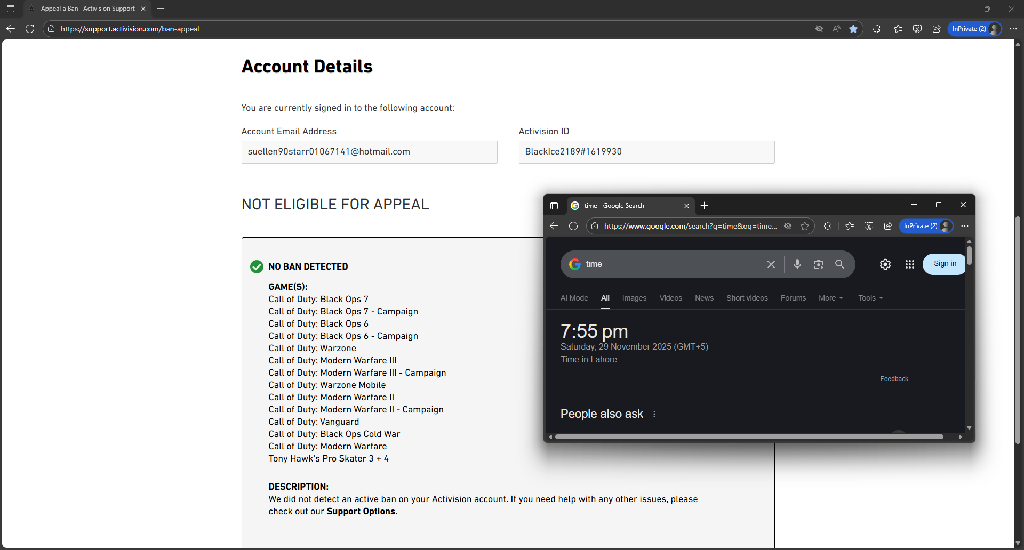Open Google quick settings gear
The height and width of the screenshot is (550, 1024).
click(x=885, y=264)
